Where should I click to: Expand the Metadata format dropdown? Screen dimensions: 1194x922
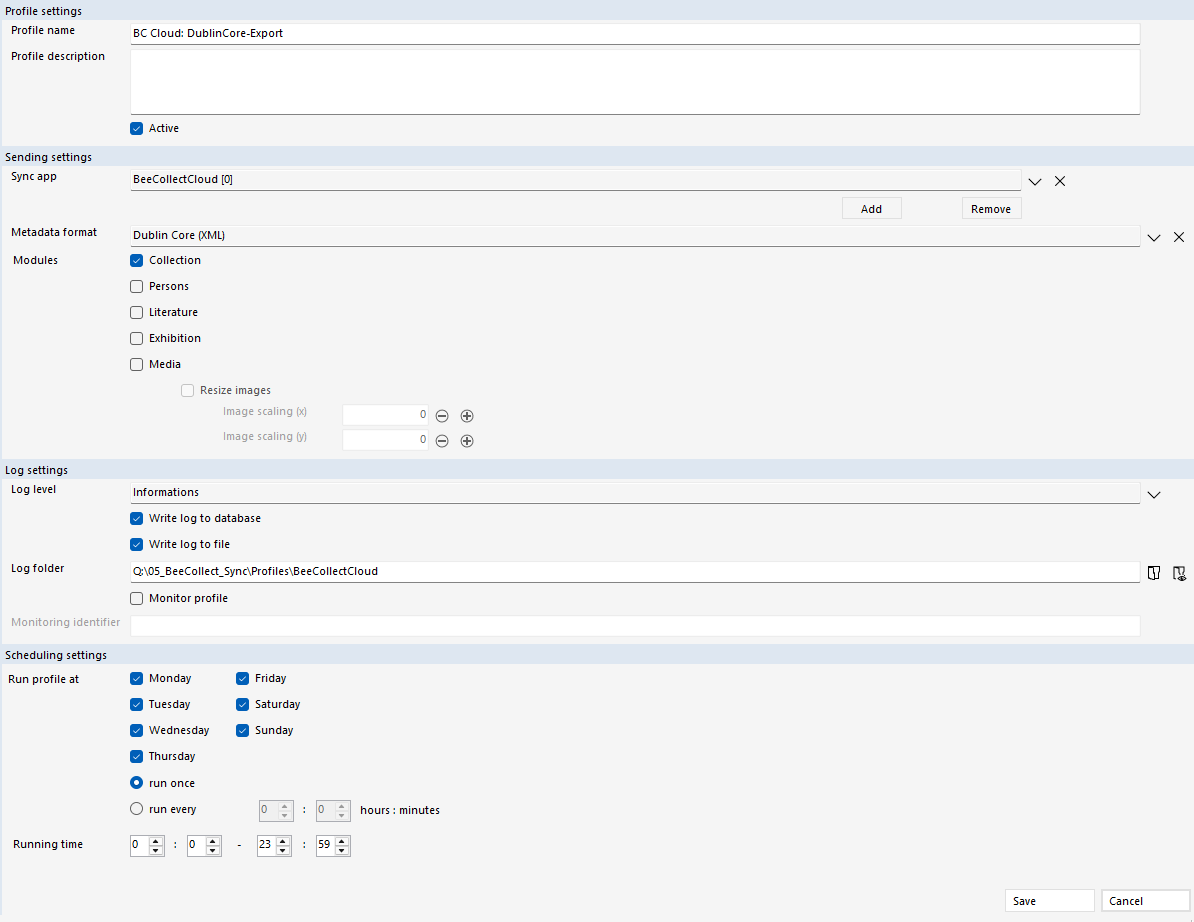pos(1154,237)
